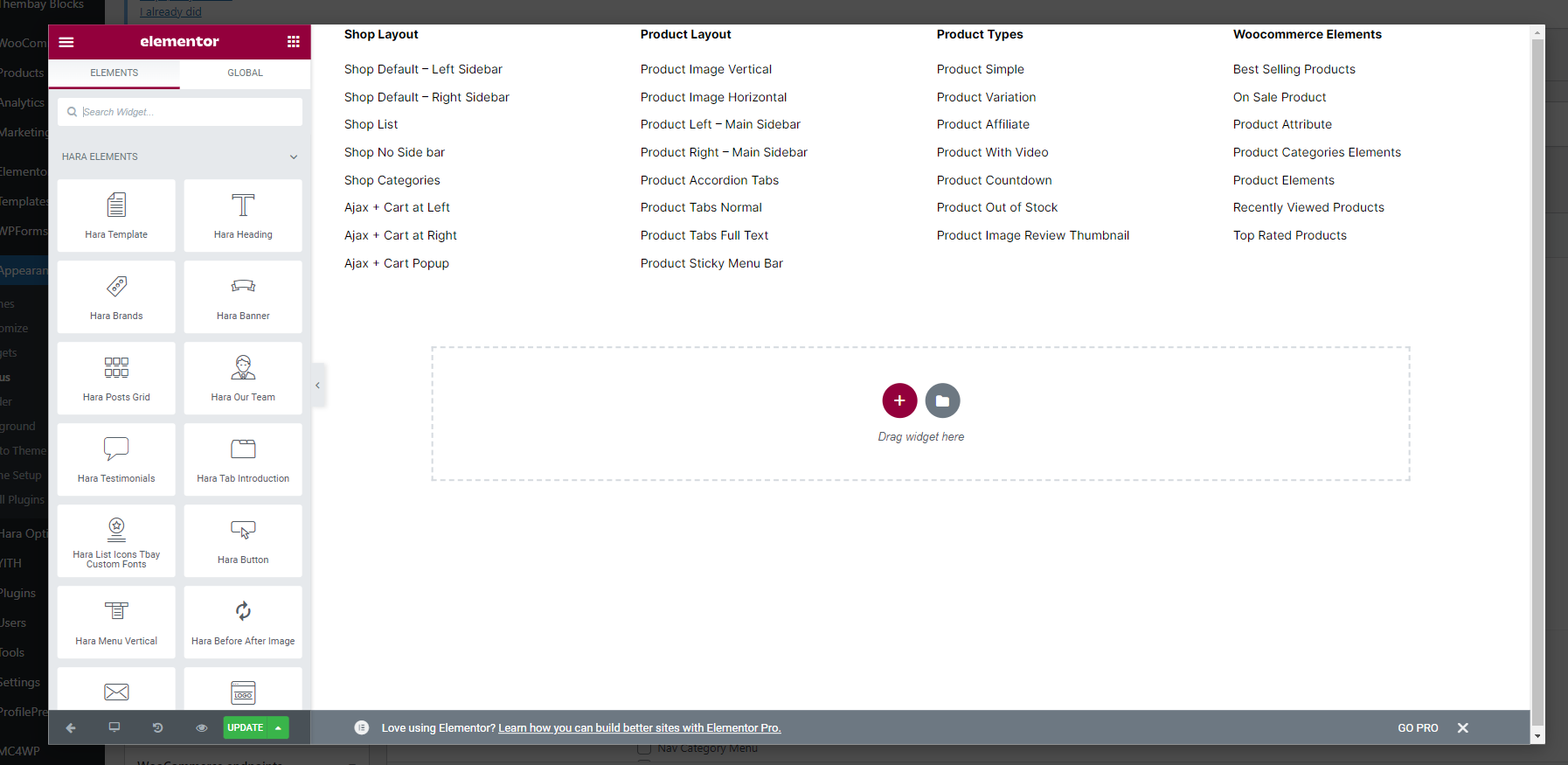Viewport: 1568px width, 765px height.
Task: Tick the Nav Category Menu checkbox
Action: point(644,749)
